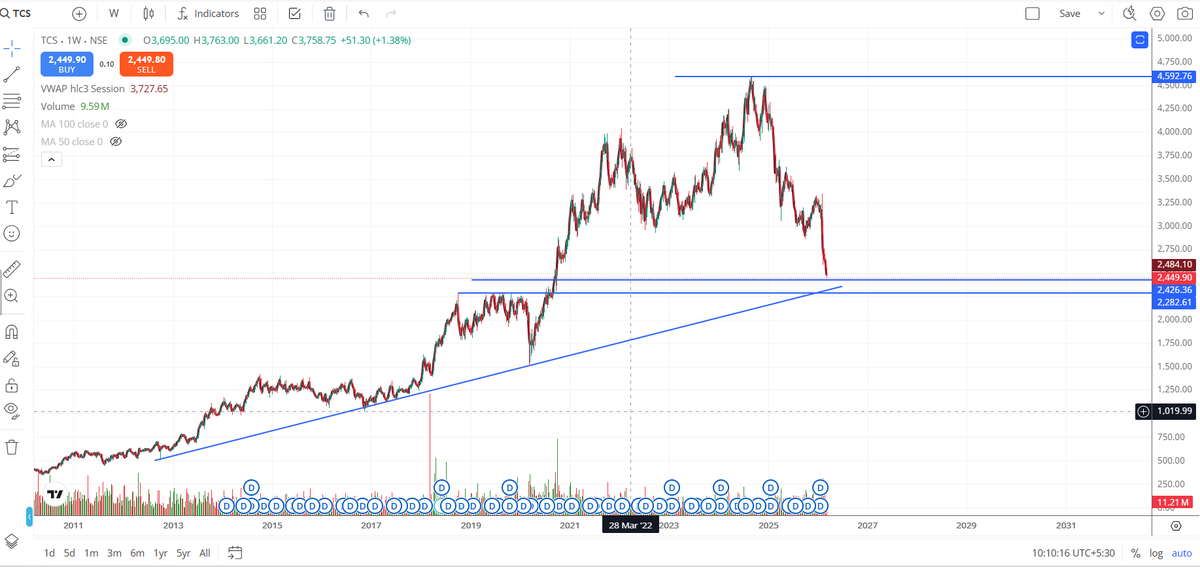Set the time range to All
The image size is (1200, 567).
click(205, 552)
